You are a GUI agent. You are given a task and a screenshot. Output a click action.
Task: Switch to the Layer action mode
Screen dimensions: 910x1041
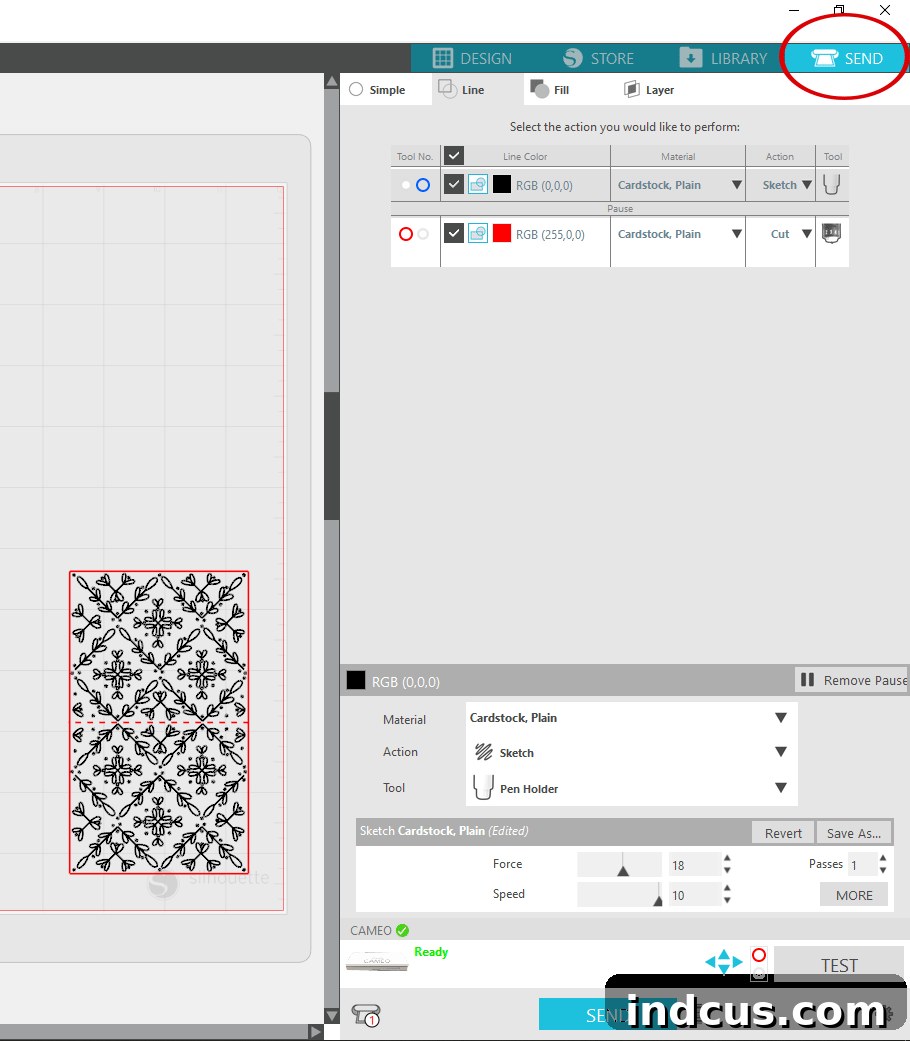[649, 89]
